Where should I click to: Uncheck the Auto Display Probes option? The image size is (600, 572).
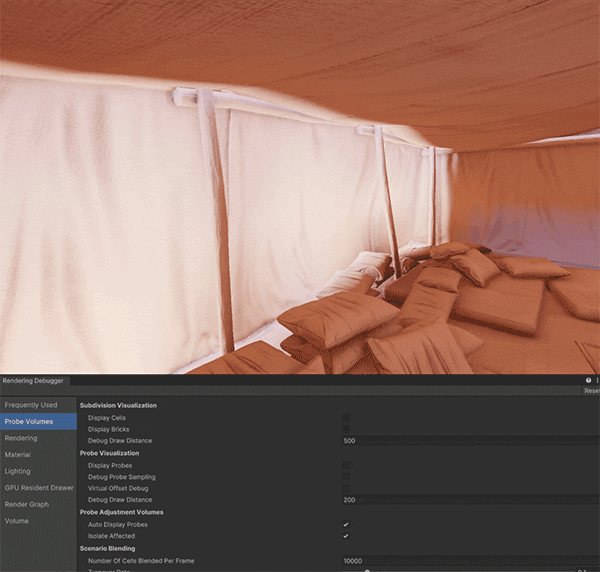coord(346,524)
